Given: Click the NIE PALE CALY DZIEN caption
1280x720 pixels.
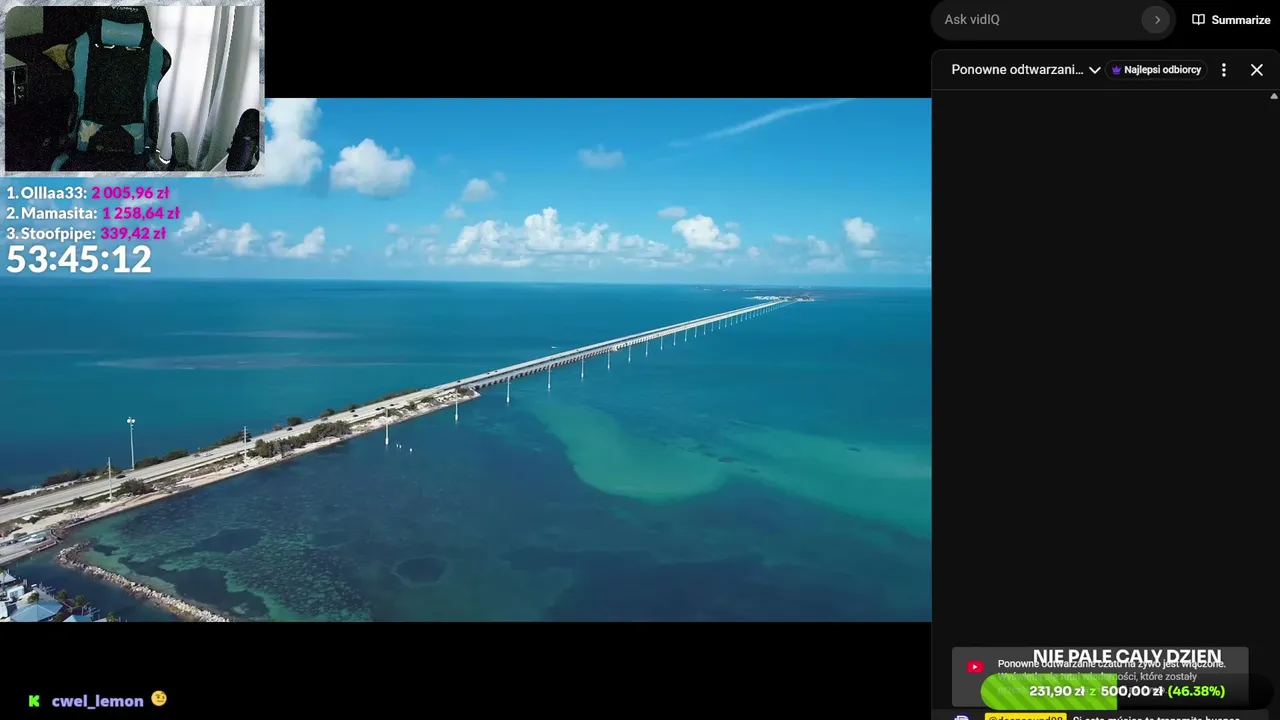Looking at the screenshot, I should coord(1127,658).
